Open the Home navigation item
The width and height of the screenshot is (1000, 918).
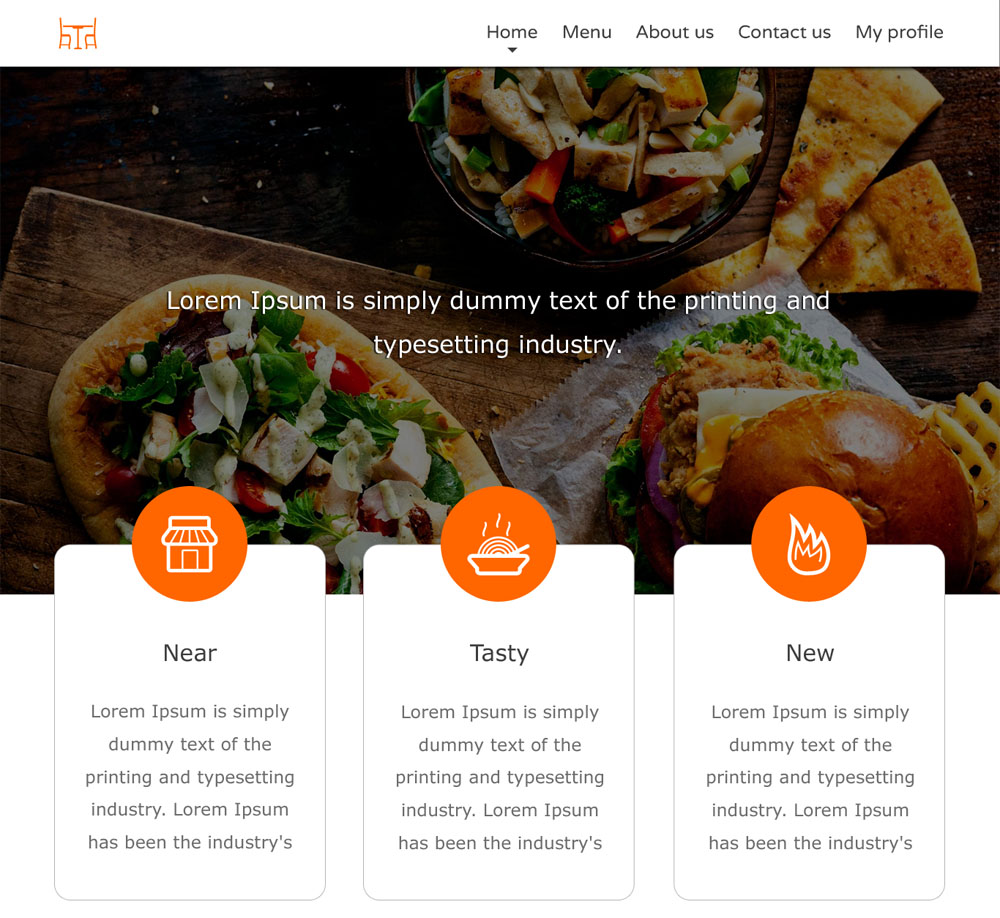[511, 32]
